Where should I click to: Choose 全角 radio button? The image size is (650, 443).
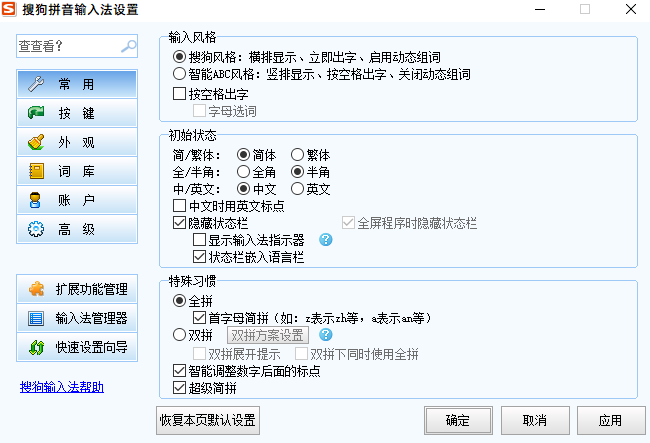coord(243,172)
